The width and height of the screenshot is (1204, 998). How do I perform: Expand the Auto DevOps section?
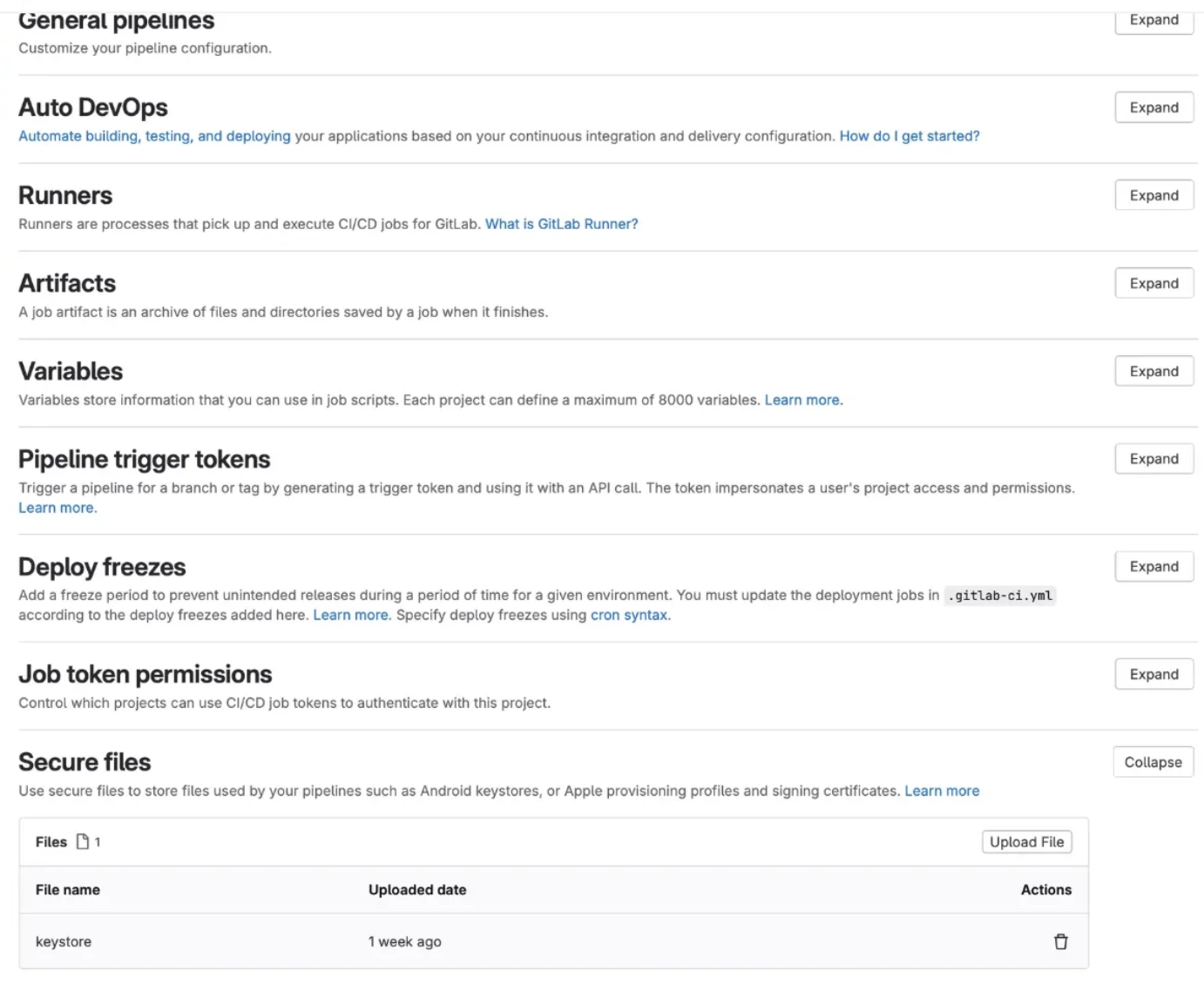(1153, 107)
